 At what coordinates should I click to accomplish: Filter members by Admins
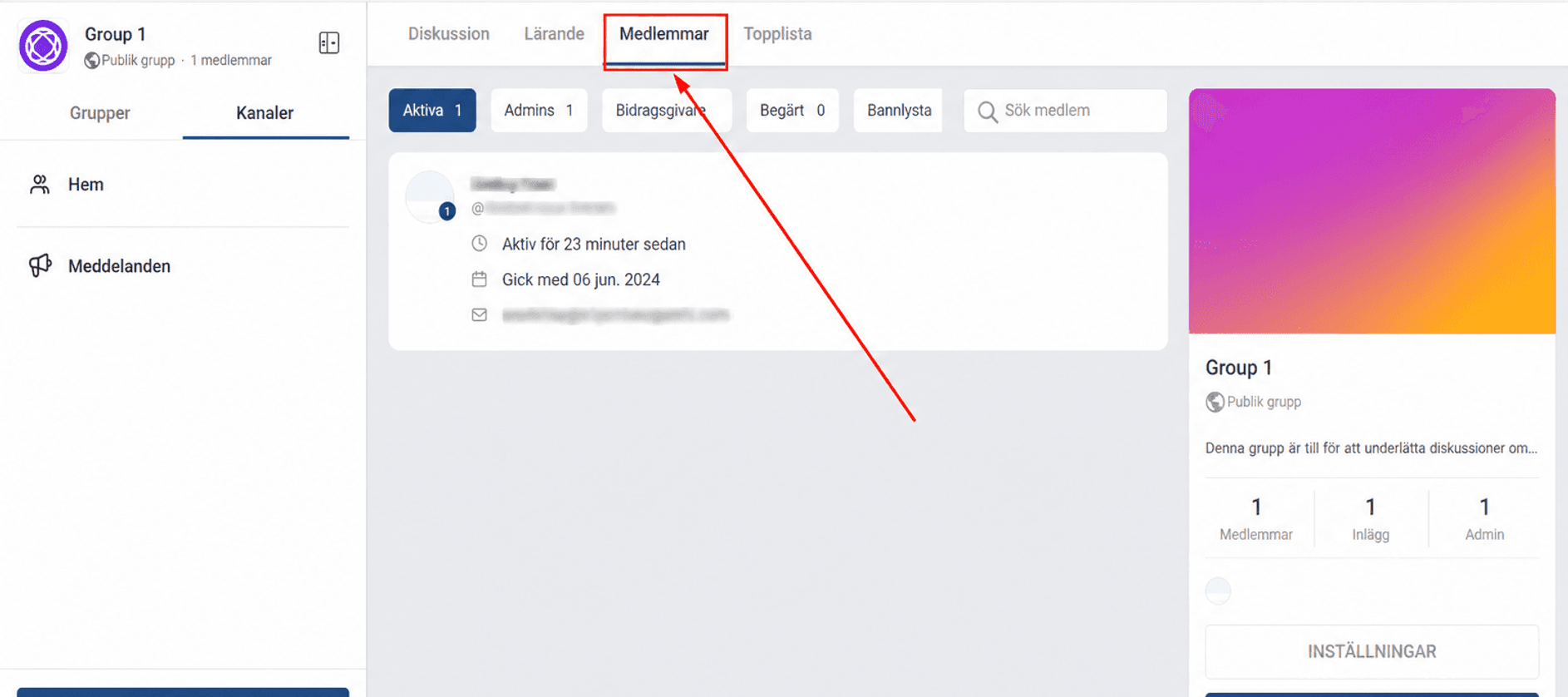click(x=539, y=111)
